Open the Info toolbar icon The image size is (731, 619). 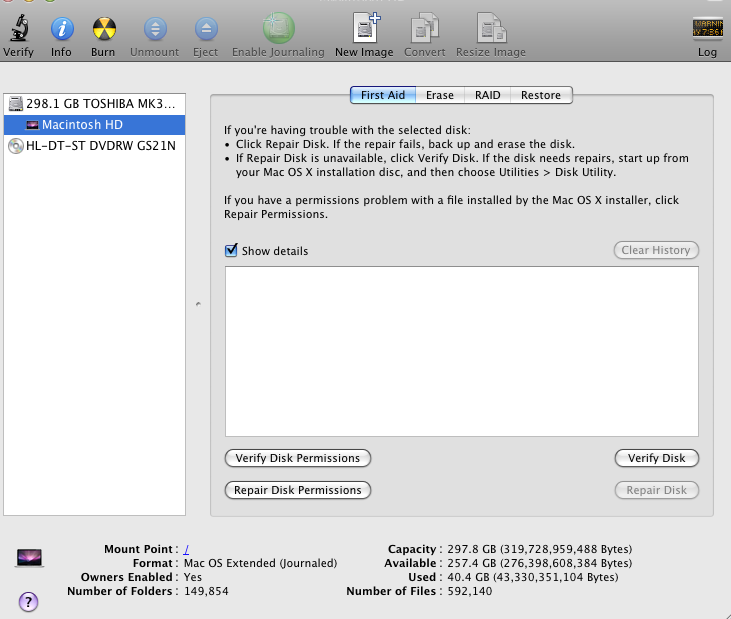tap(62, 29)
